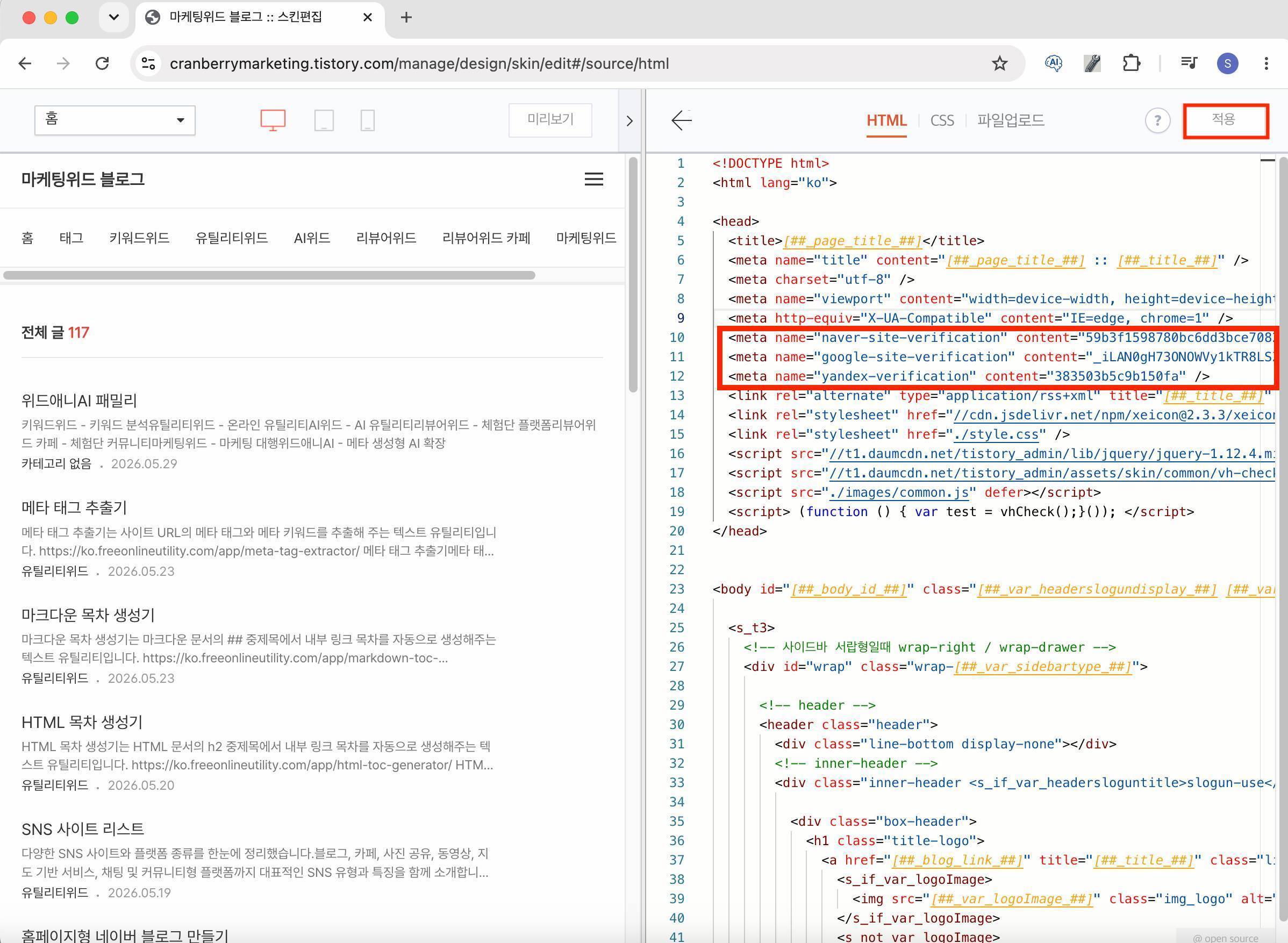Image resolution: width=1288 pixels, height=943 pixels.
Task: Click the 홈 menu item in blog preview
Action: point(27,238)
